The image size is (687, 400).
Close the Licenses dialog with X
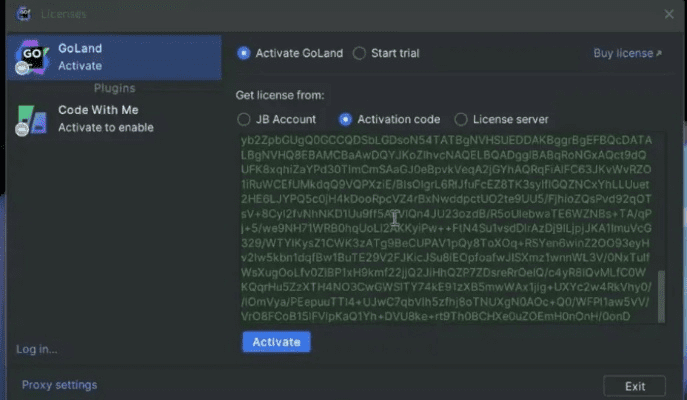(x=669, y=14)
